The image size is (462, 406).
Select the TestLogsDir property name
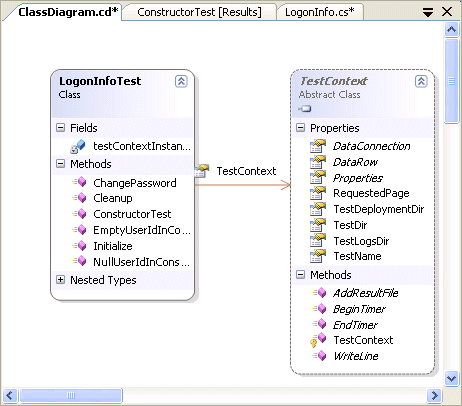coord(361,241)
